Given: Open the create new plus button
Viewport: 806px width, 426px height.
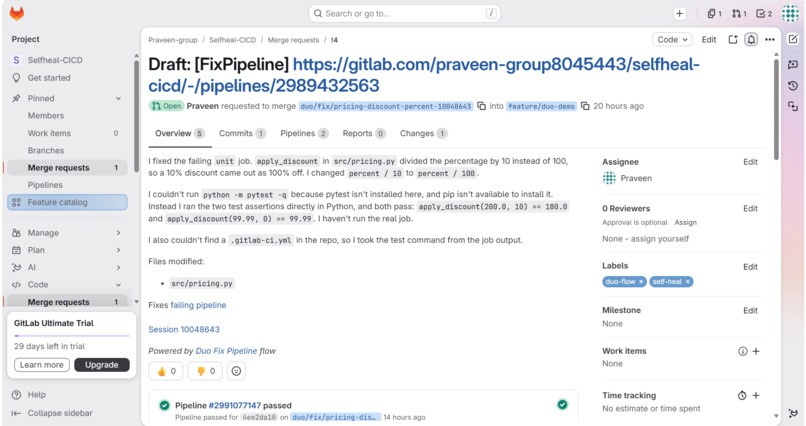Looking at the screenshot, I should (x=680, y=14).
